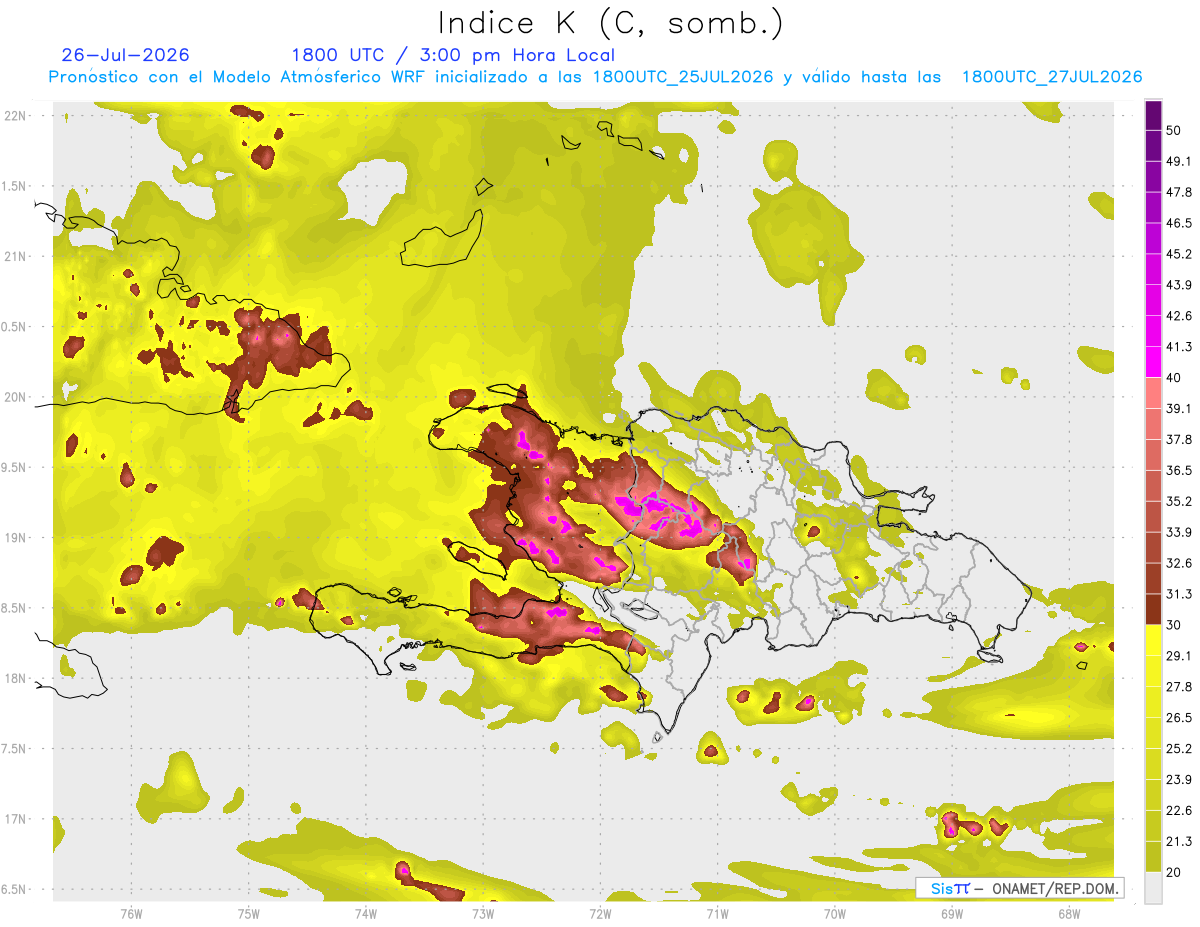Click longitude label '76W'
Image resolution: width=1200 pixels, height=927 pixels.
pyautogui.click(x=131, y=913)
